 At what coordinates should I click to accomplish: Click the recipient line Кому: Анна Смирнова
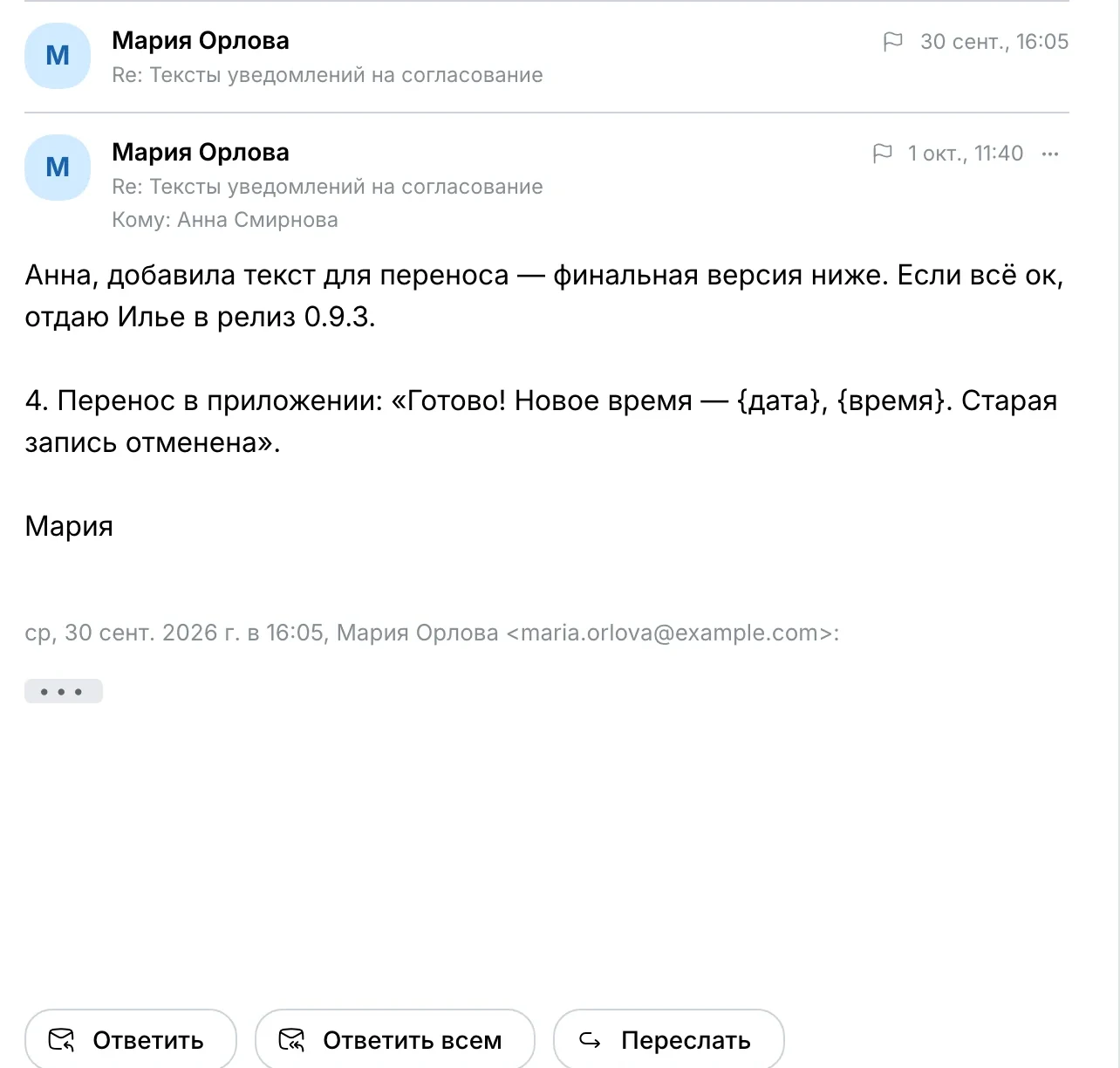click(225, 220)
